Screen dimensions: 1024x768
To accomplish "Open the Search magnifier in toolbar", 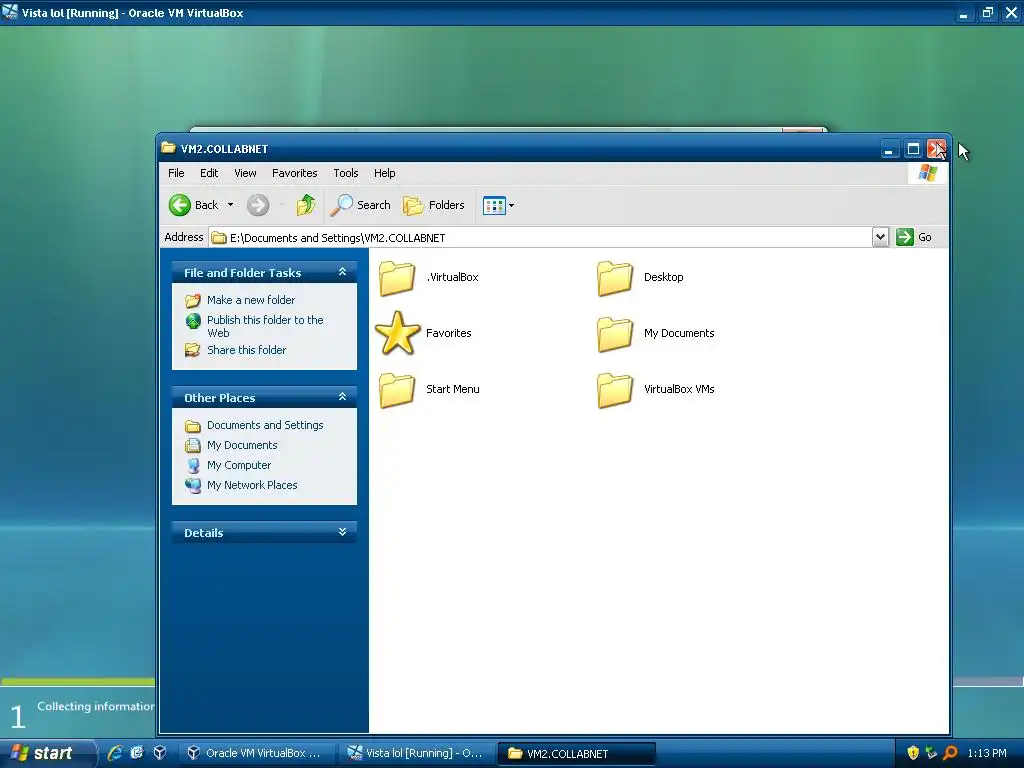I will pos(360,205).
